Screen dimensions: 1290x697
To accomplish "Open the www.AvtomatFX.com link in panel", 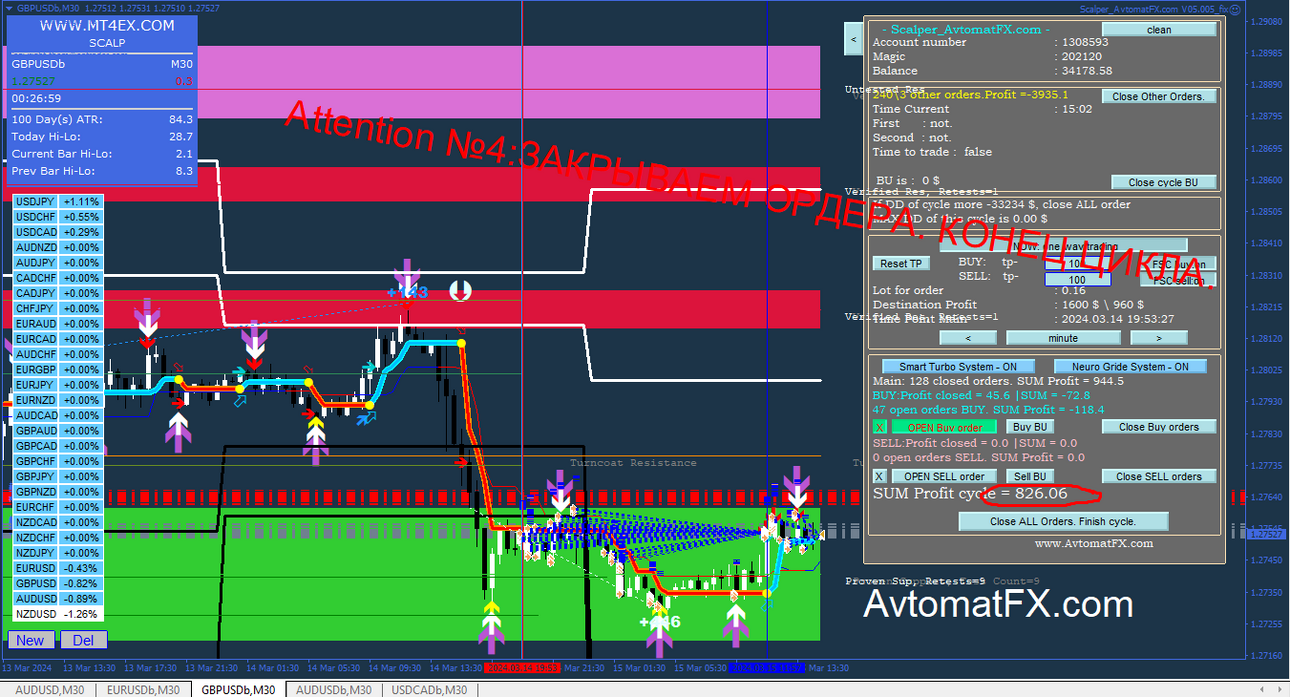I will click(x=1093, y=544).
